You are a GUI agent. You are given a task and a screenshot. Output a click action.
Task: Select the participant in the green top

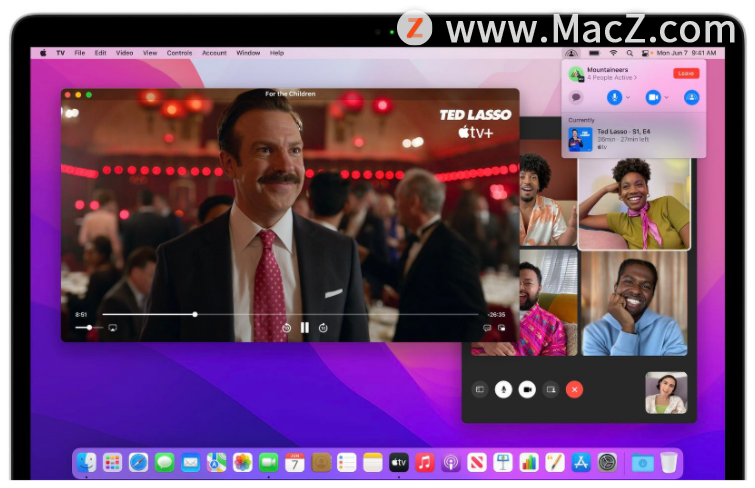(x=634, y=204)
